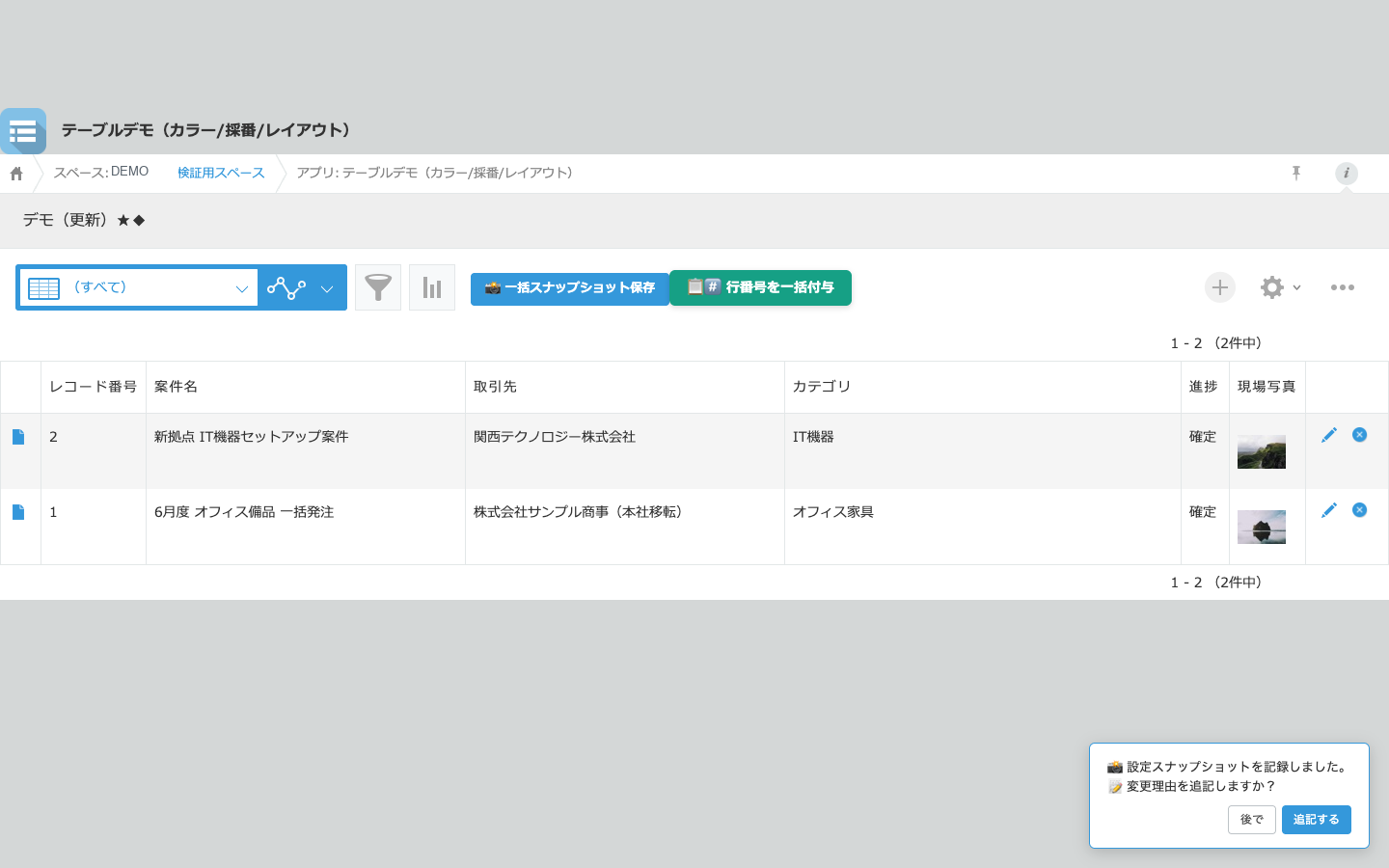Click 確定 status in record 2 row
Image resolution: width=1389 pixels, height=868 pixels.
tap(1203, 437)
